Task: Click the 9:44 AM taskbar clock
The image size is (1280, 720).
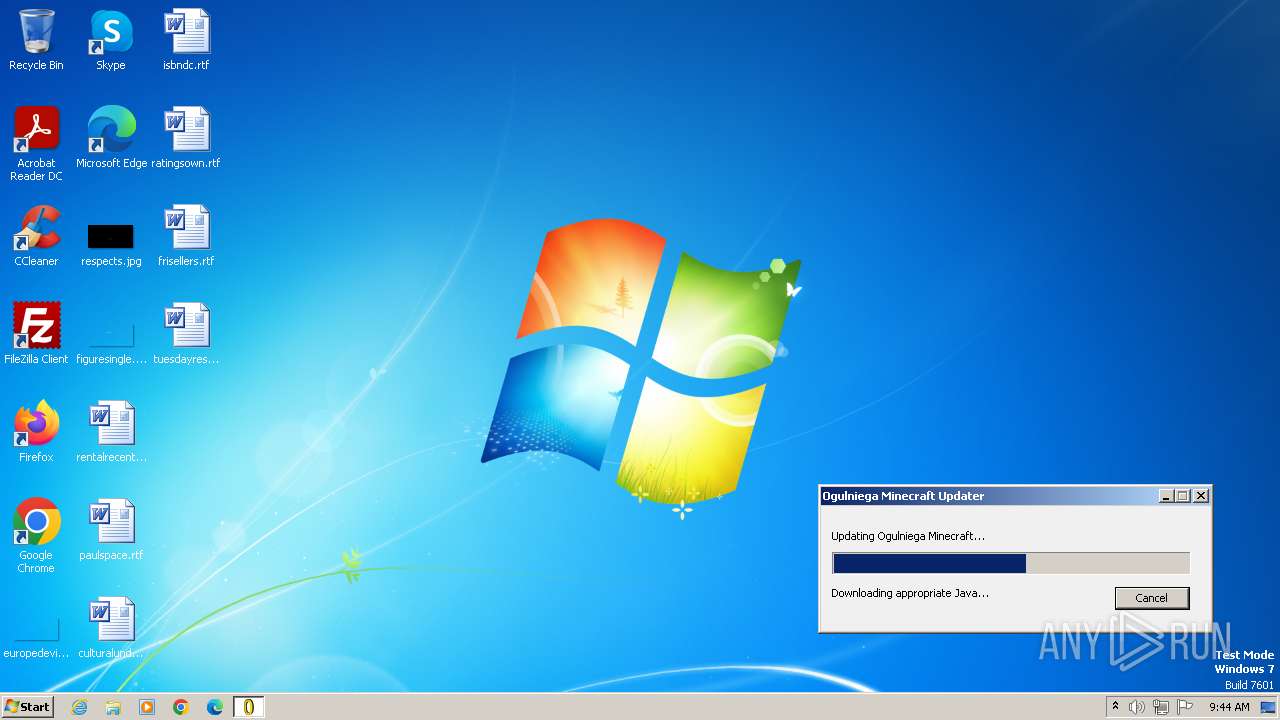Action: point(1229,707)
